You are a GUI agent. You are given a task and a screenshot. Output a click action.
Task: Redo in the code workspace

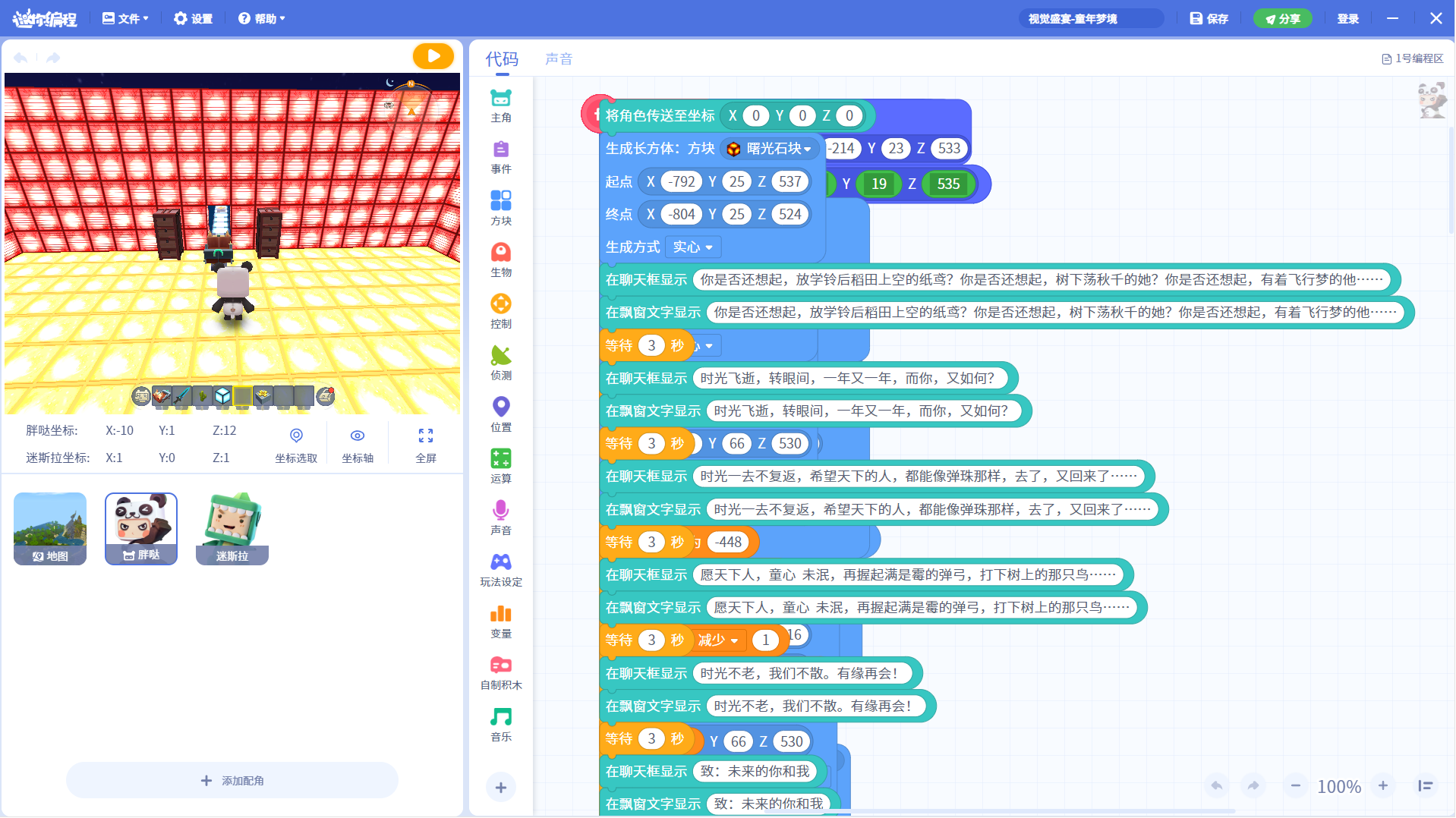[1253, 786]
